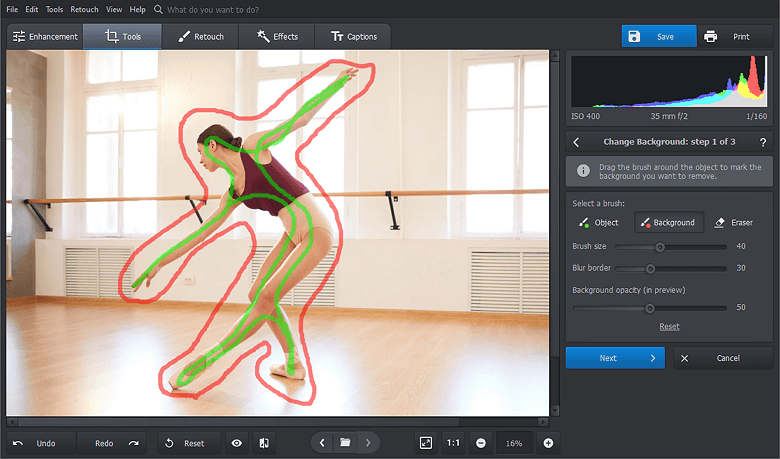Click the Reset button in bottom toolbar
Screen dimensions: 780x459
pyautogui.click(x=189, y=443)
